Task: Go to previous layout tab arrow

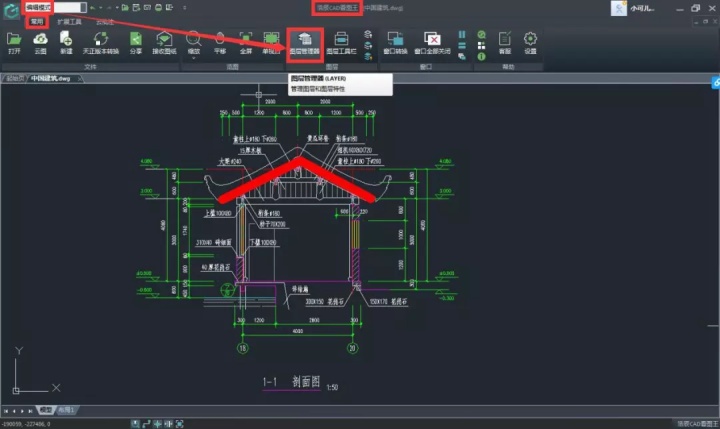Action: 14,411
